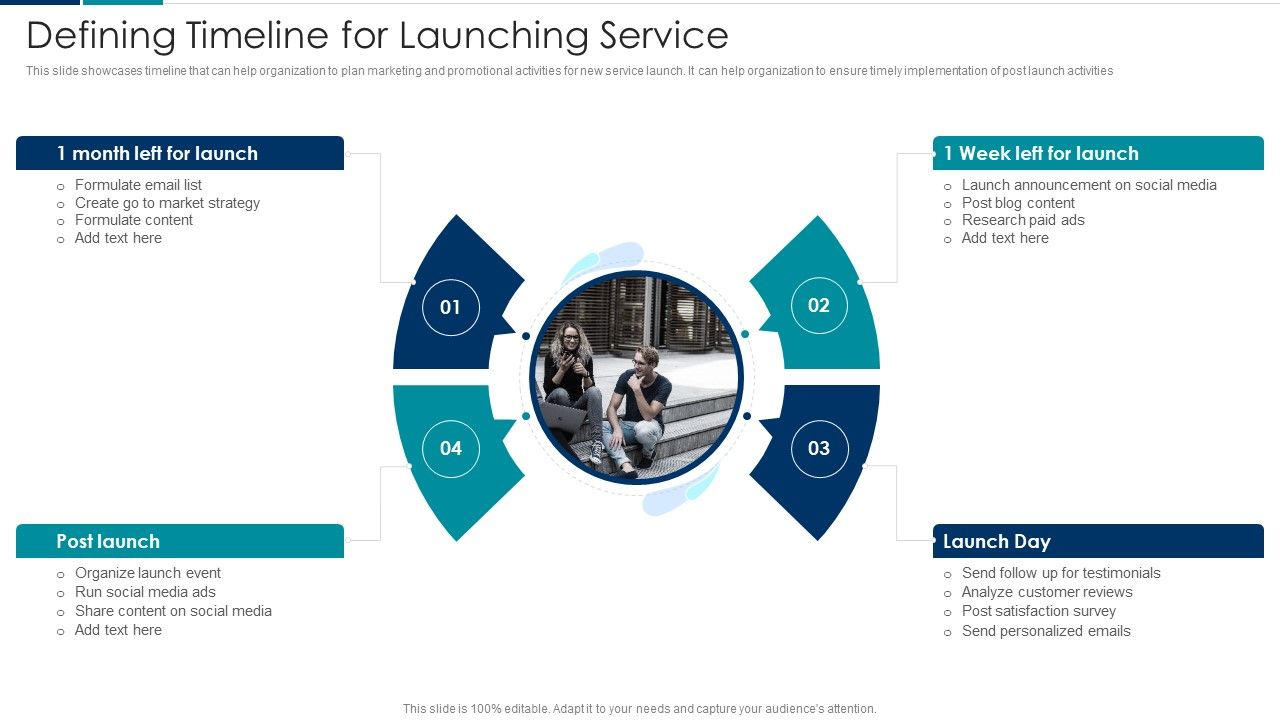Click 'Post blog content' bullet
The height and width of the screenshot is (720, 1280).
1018,203
